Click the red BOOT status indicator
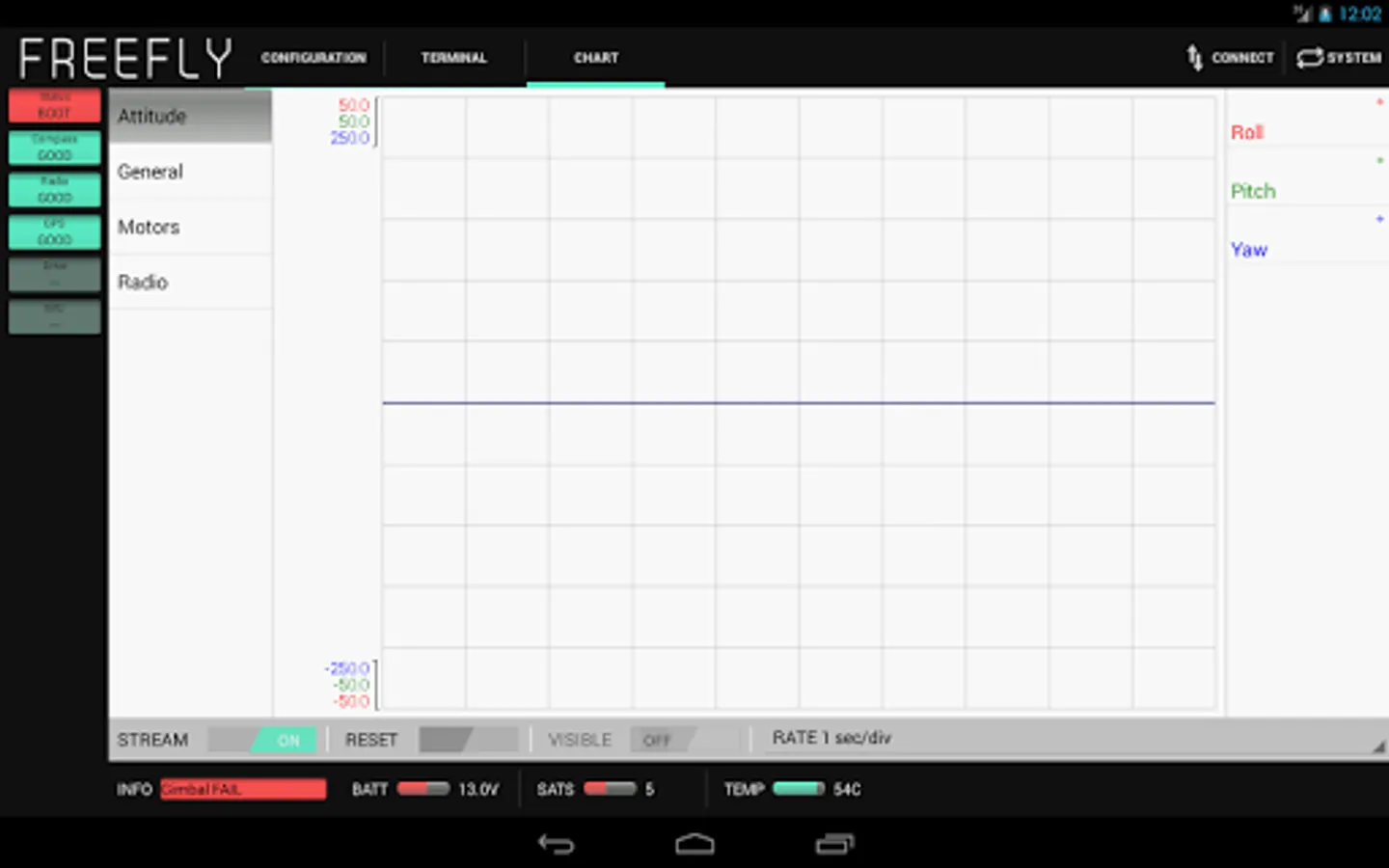The width and height of the screenshot is (1389, 868). pos(55,105)
